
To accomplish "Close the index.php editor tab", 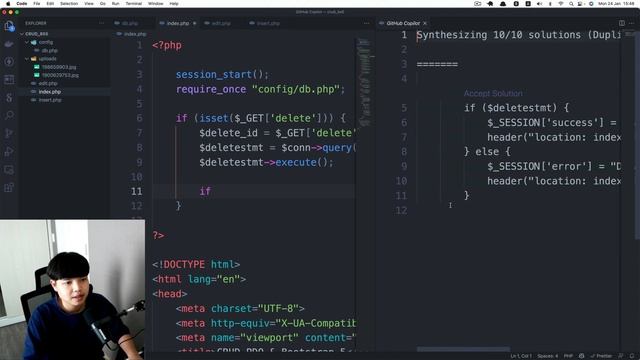I will click(194, 23).
